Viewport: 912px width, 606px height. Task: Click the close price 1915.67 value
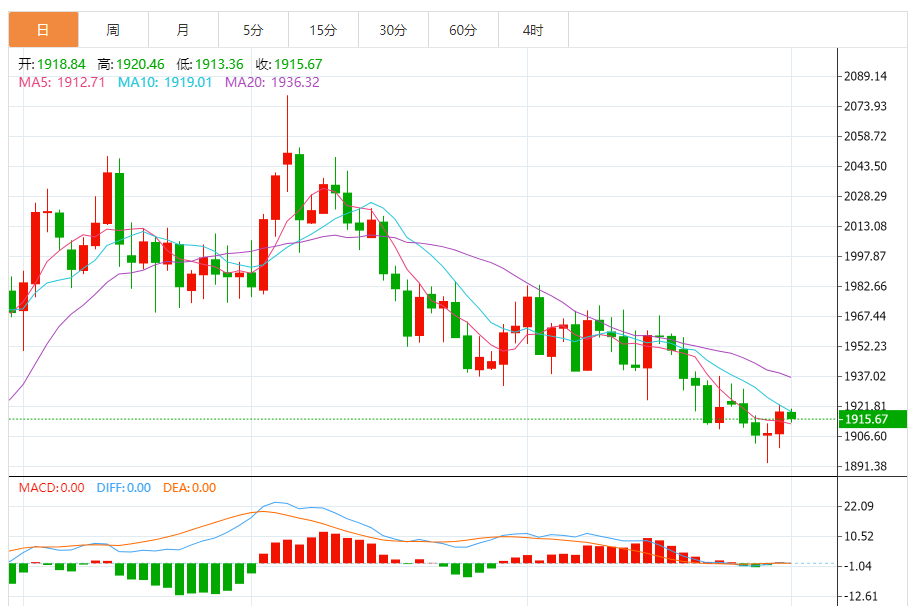tap(298, 64)
